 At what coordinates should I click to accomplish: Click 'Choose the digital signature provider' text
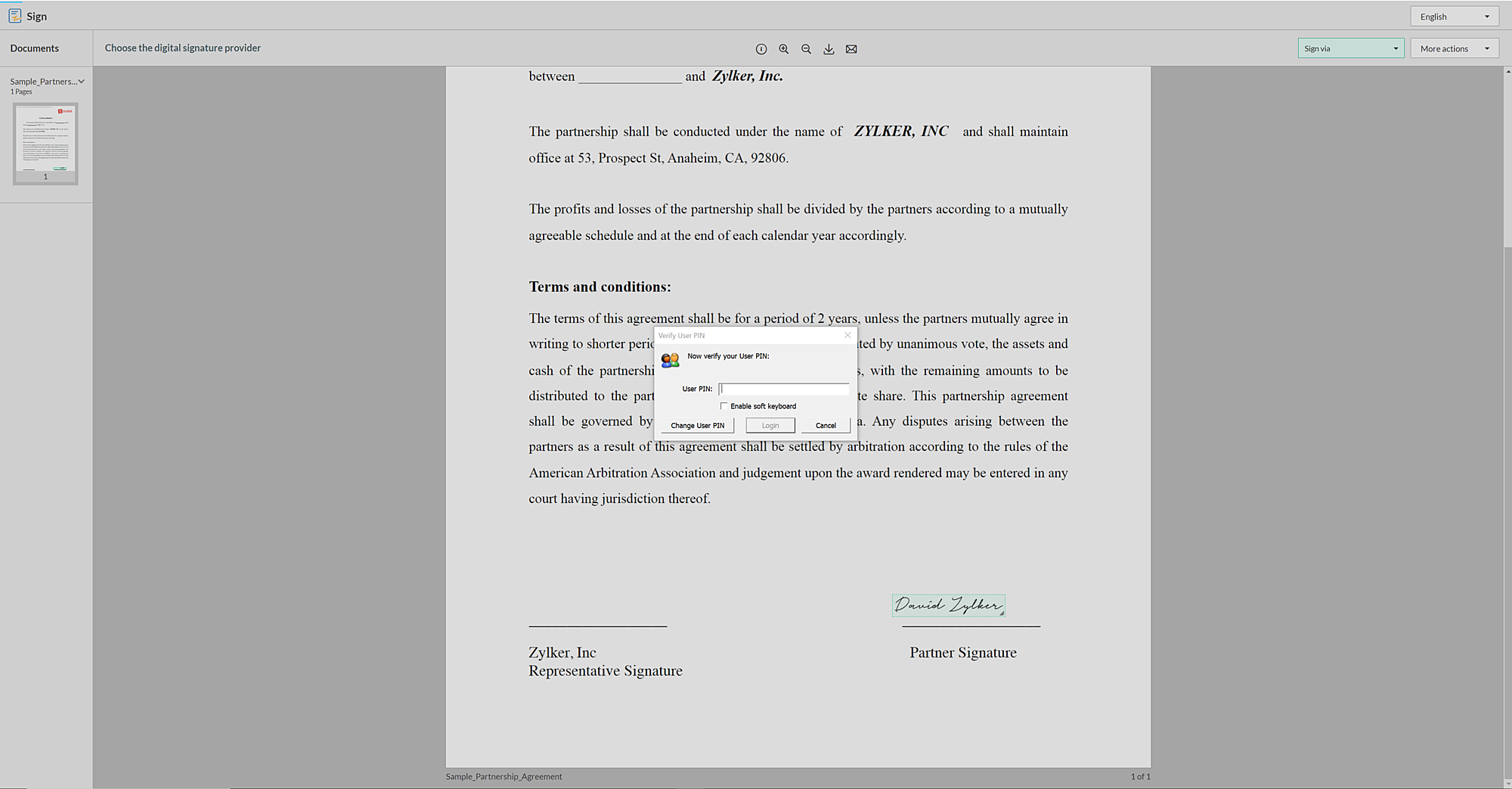click(183, 48)
